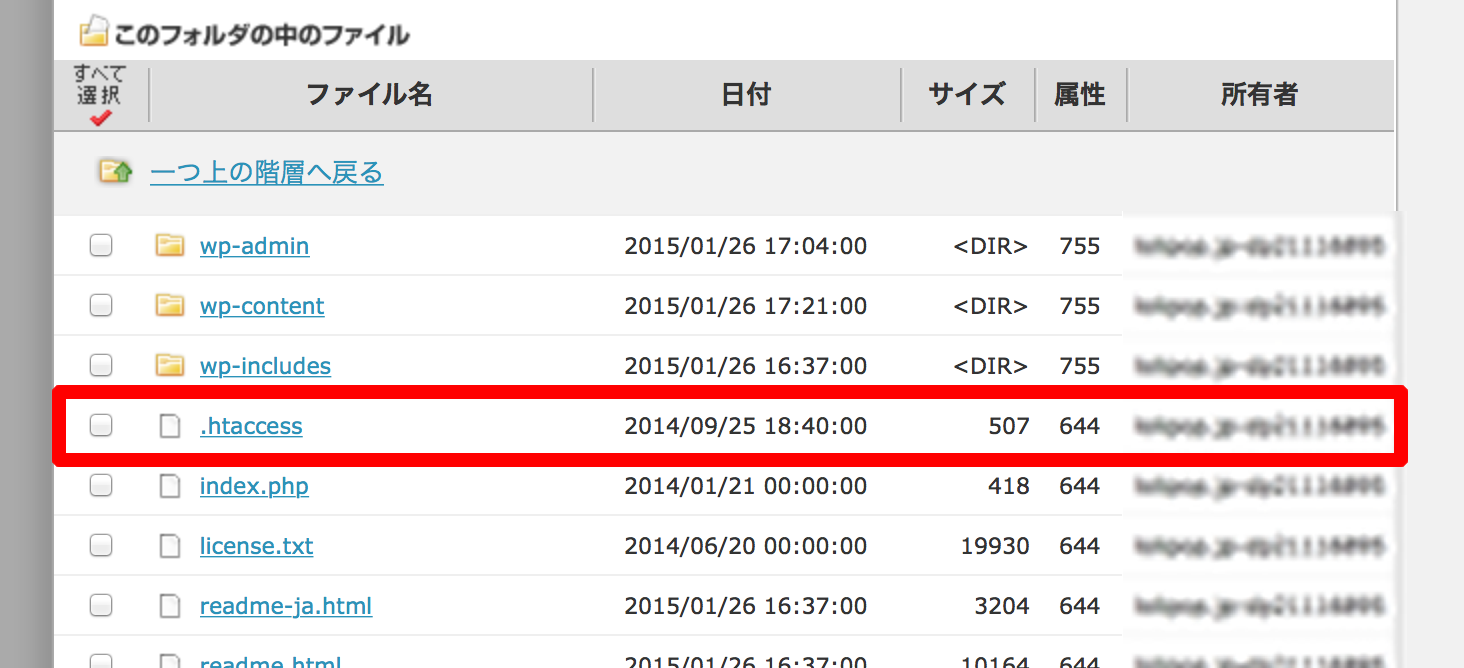This screenshot has width=1464, height=668.
Task: Click the 644 attribute of .htaccess
Action: coord(1080,426)
